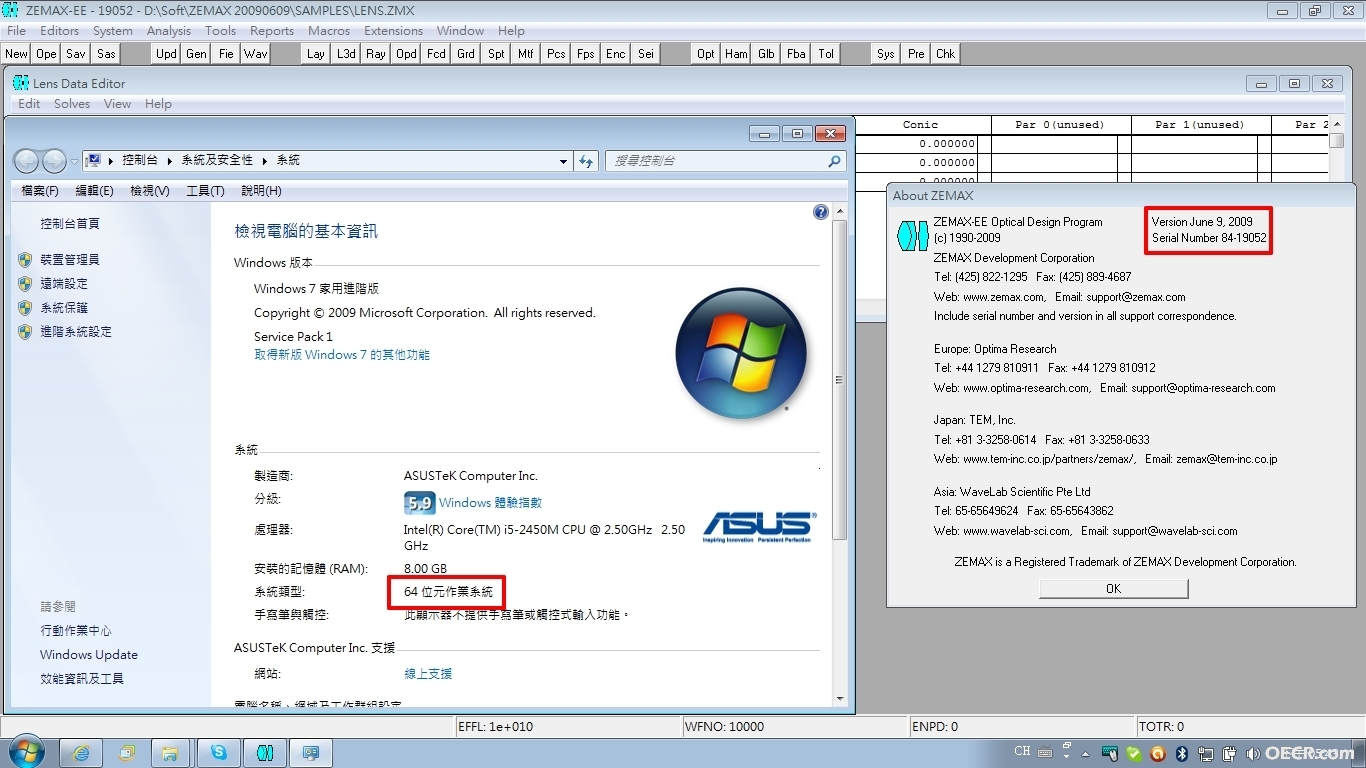
Task: Open the ZEMAX File menu
Action: 17,31
